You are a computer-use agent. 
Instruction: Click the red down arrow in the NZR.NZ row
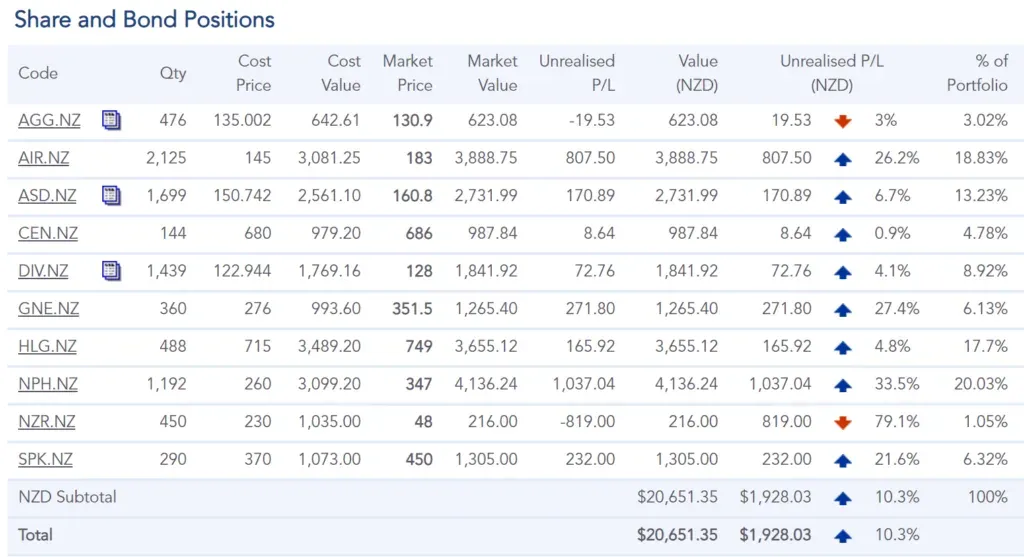tap(842, 422)
